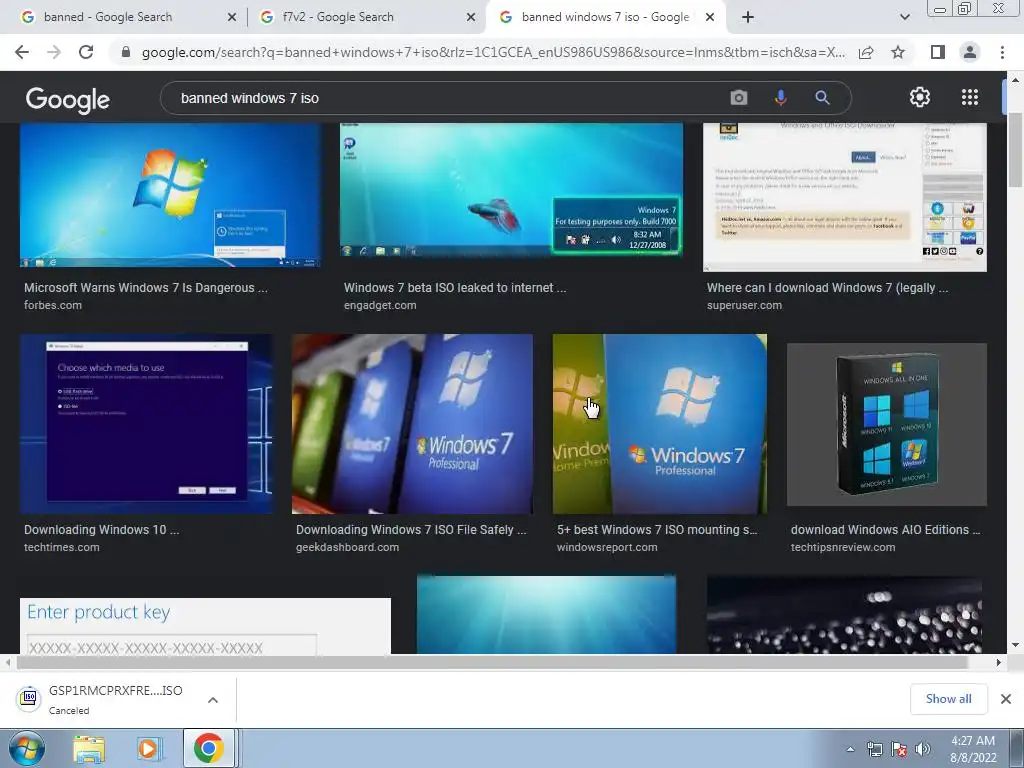This screenshot has height=768, width=1024.
Task: Search by image camera icon
Action: (739, 98)
